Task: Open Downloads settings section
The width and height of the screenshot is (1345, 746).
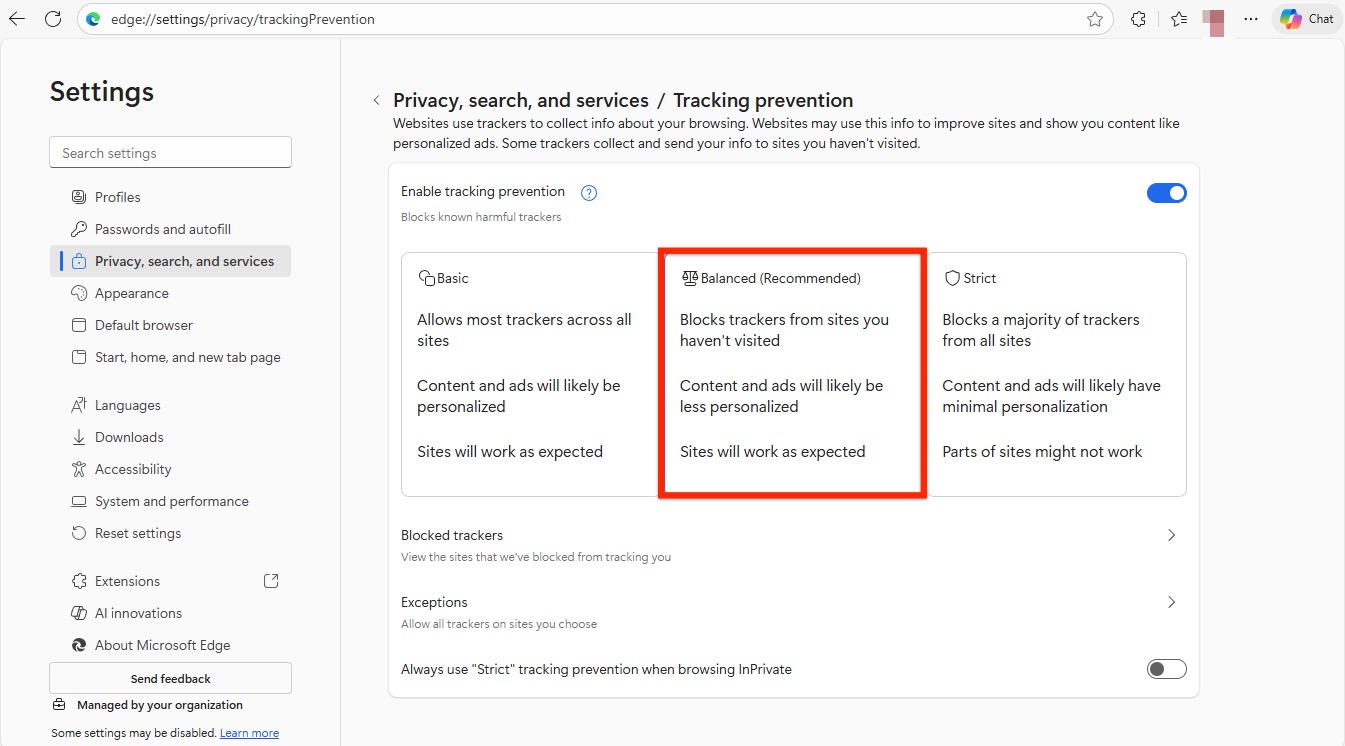Action: pyautogui.click(x=170, y=437)
